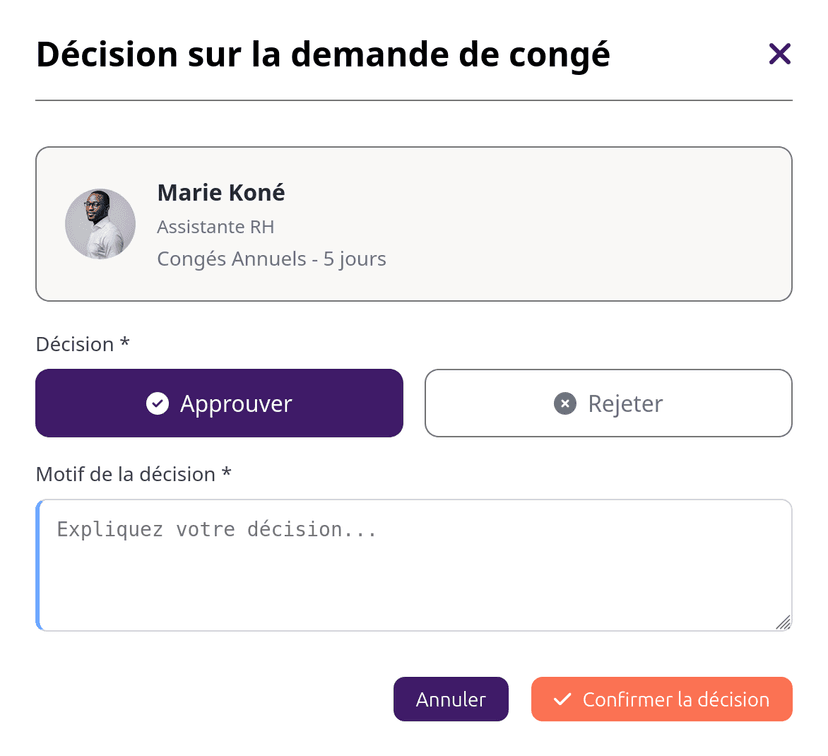Viewport: 828px width, 756px height.
Task: Select the Rejeter decision option
Action: coord(608,403)
